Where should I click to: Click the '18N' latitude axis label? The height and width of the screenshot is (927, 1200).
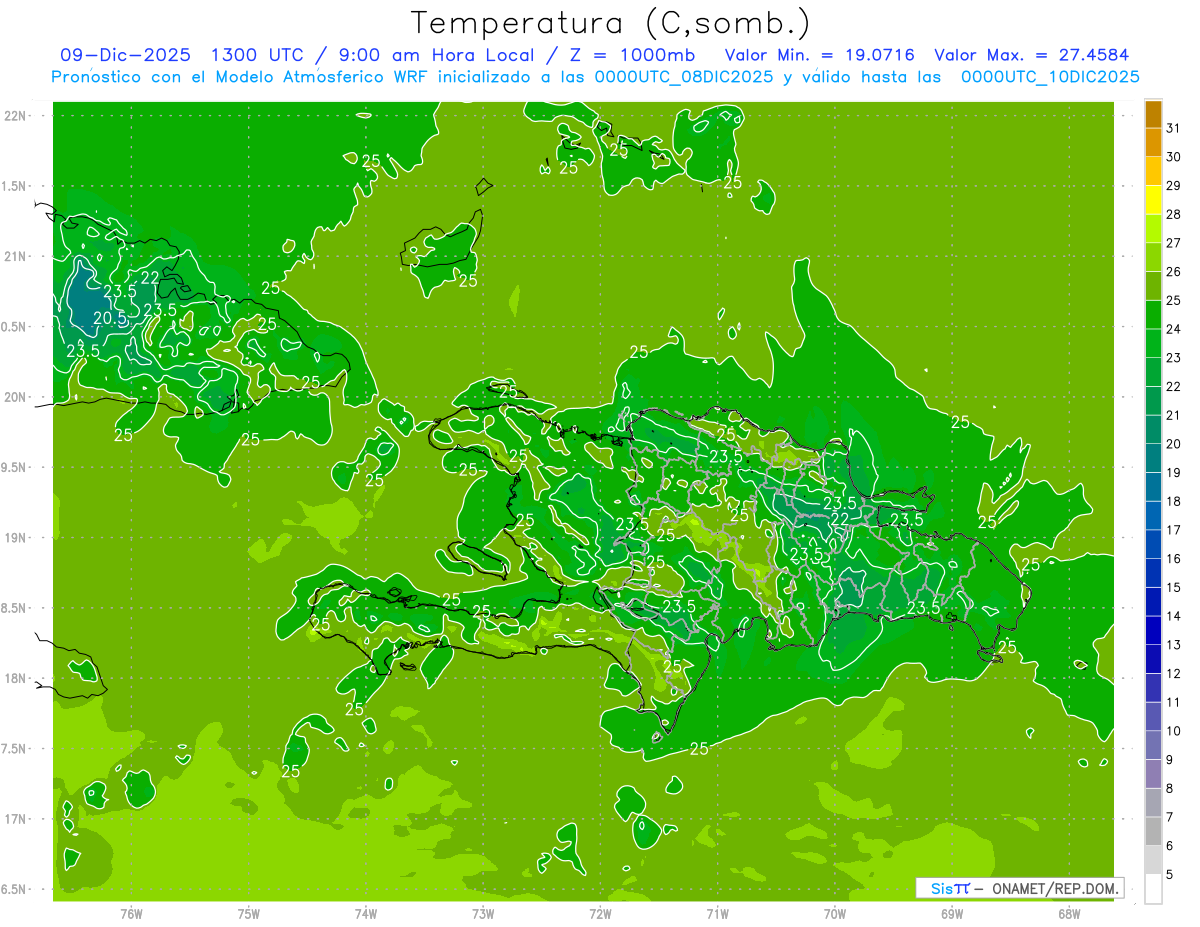(17, 678)
